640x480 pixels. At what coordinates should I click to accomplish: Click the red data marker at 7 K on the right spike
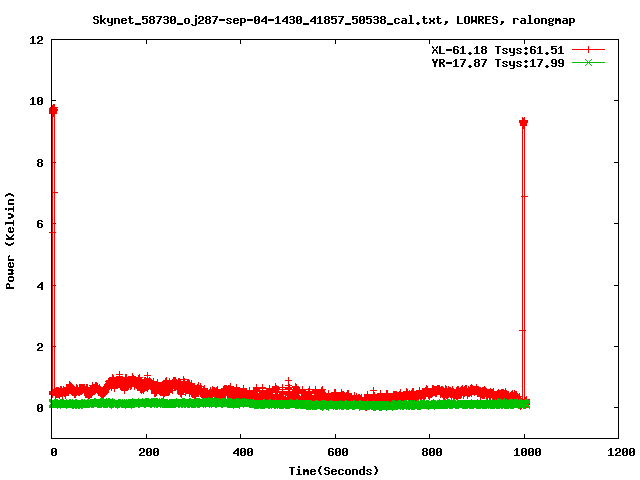524,196
